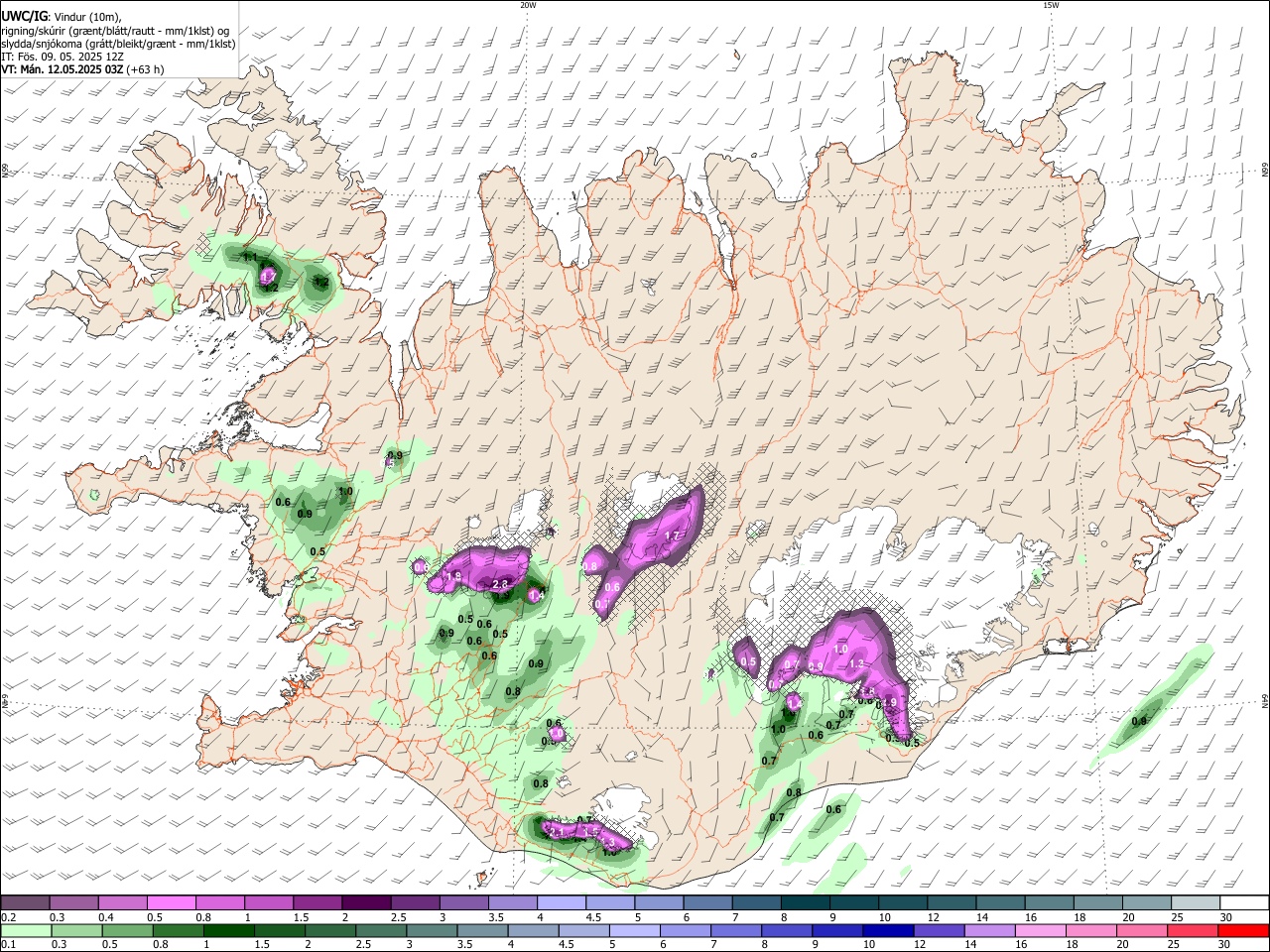Click the 15W longitude label
Viewport: 1270px width, 952px height.
coord(1051,5)
